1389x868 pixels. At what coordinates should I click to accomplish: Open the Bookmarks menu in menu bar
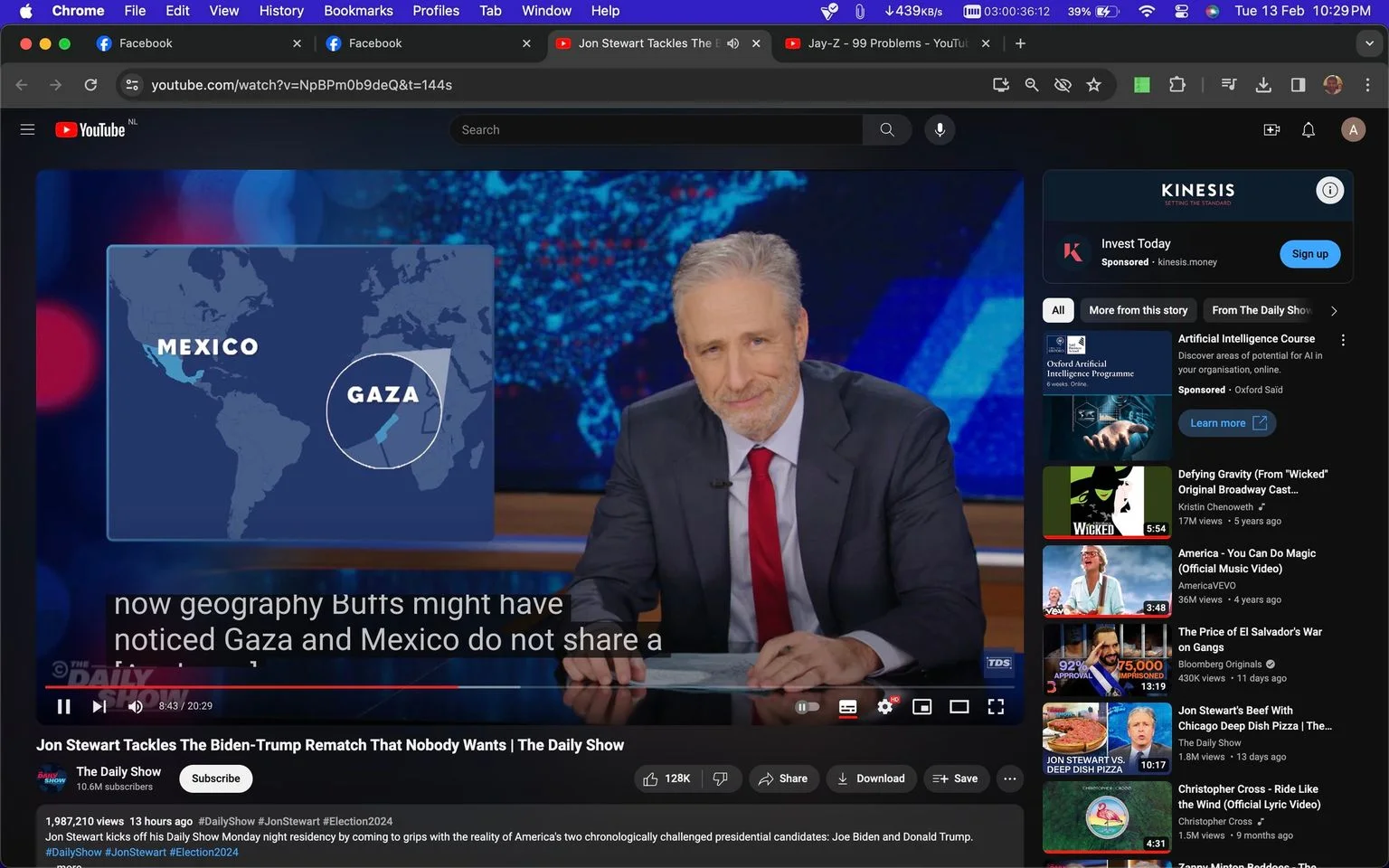(358, 11)
